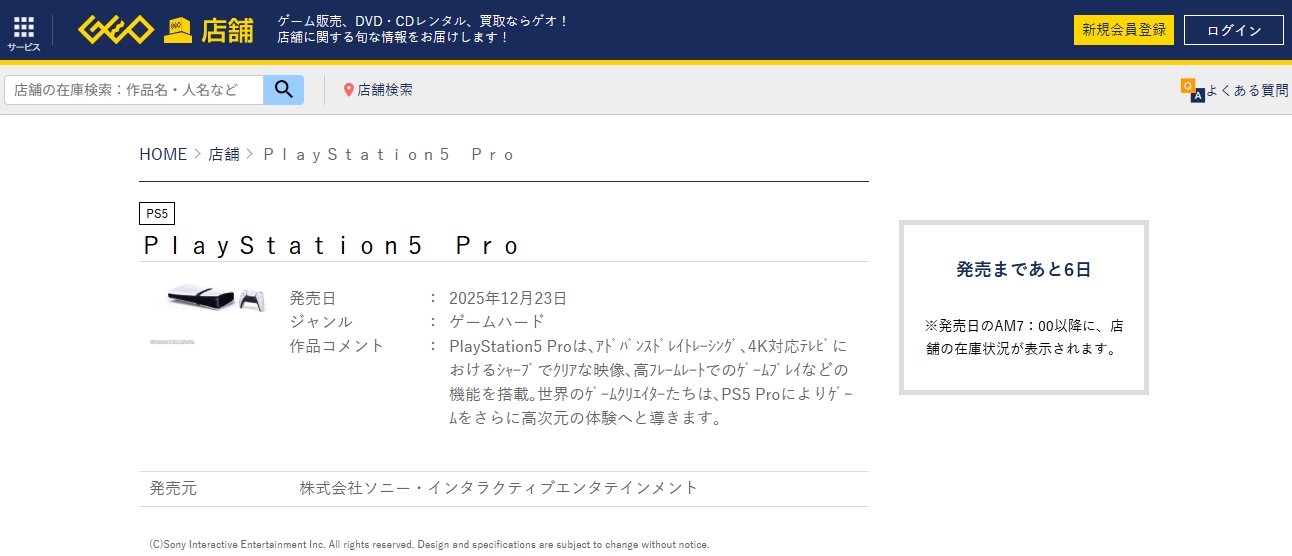Click the Q&A icon beside よくある質問
This screenshot has height=556, width=1292.
1191,90
